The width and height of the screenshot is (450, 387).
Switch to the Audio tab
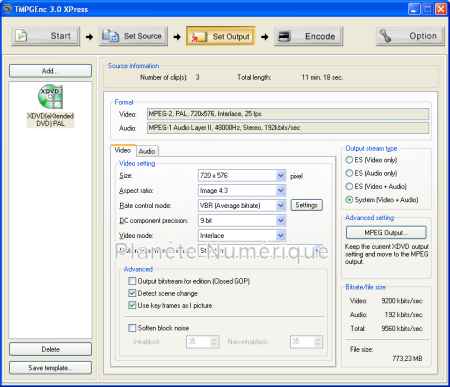(147, 151)
